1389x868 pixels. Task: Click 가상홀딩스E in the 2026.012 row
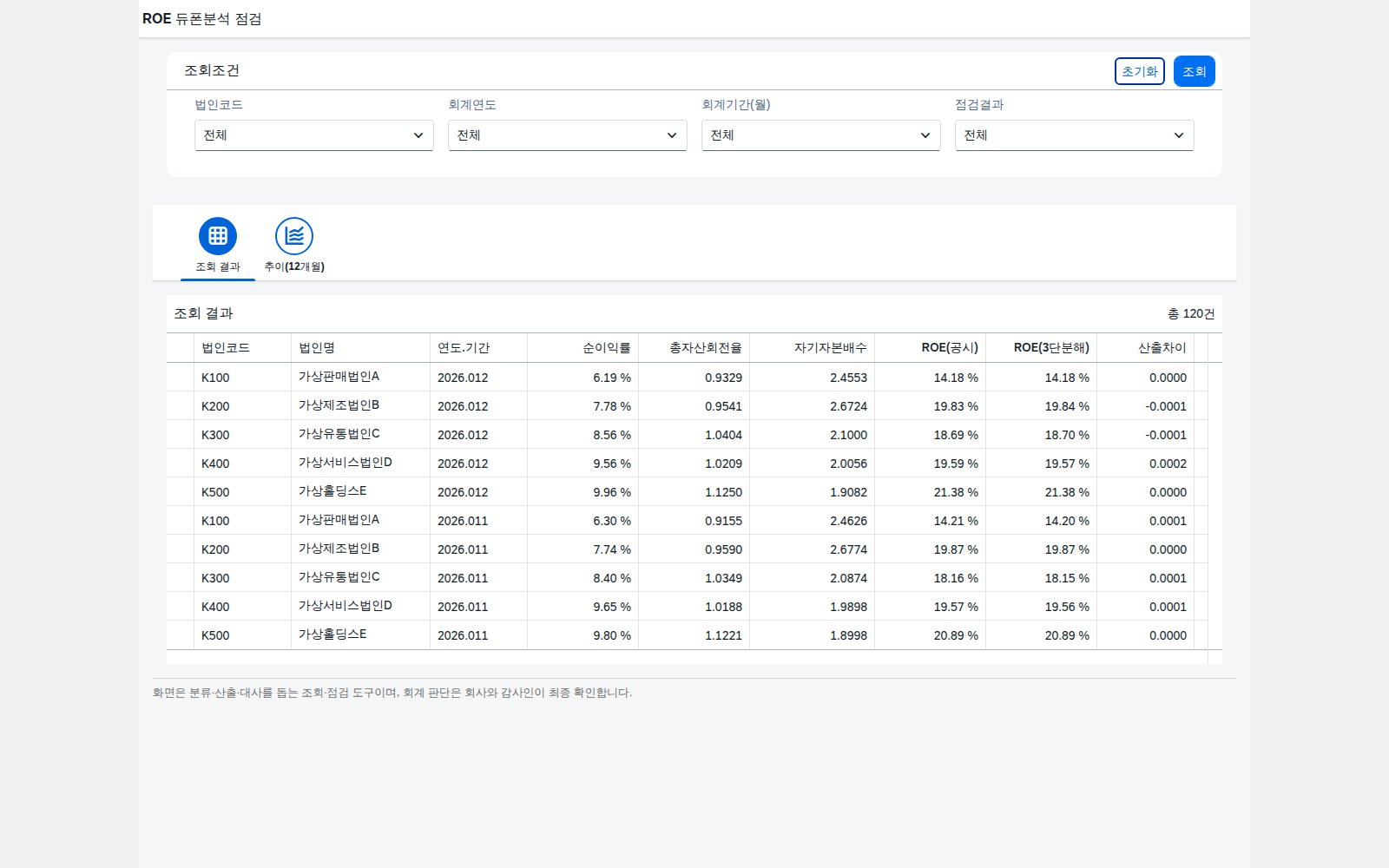332,491
